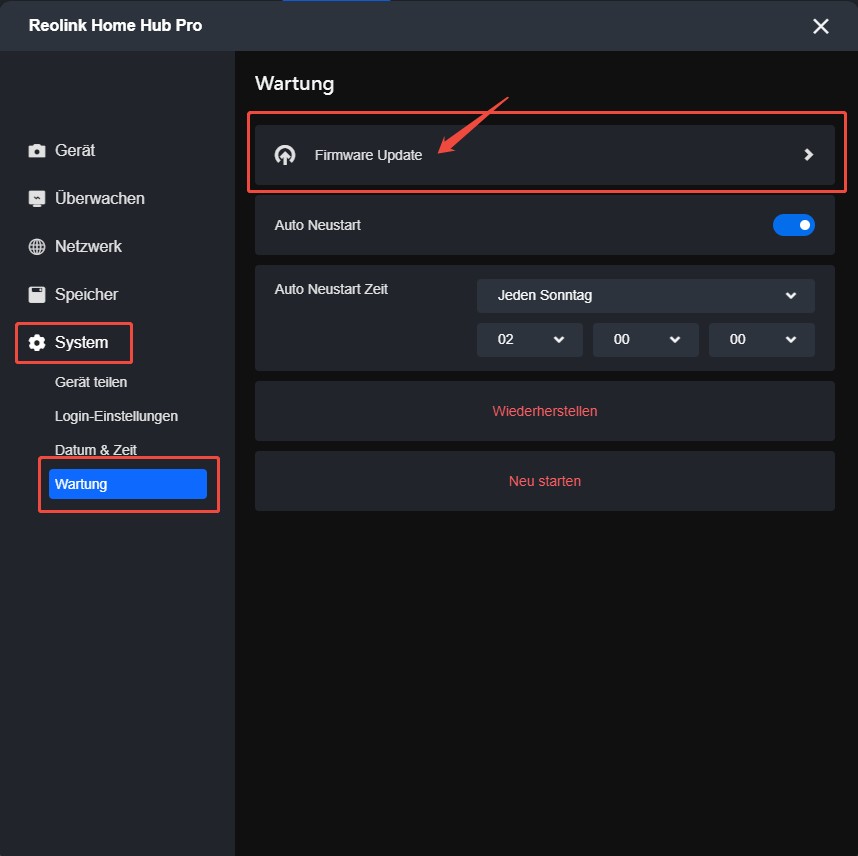Open Datum & Zeit settings

click(95, 450)
